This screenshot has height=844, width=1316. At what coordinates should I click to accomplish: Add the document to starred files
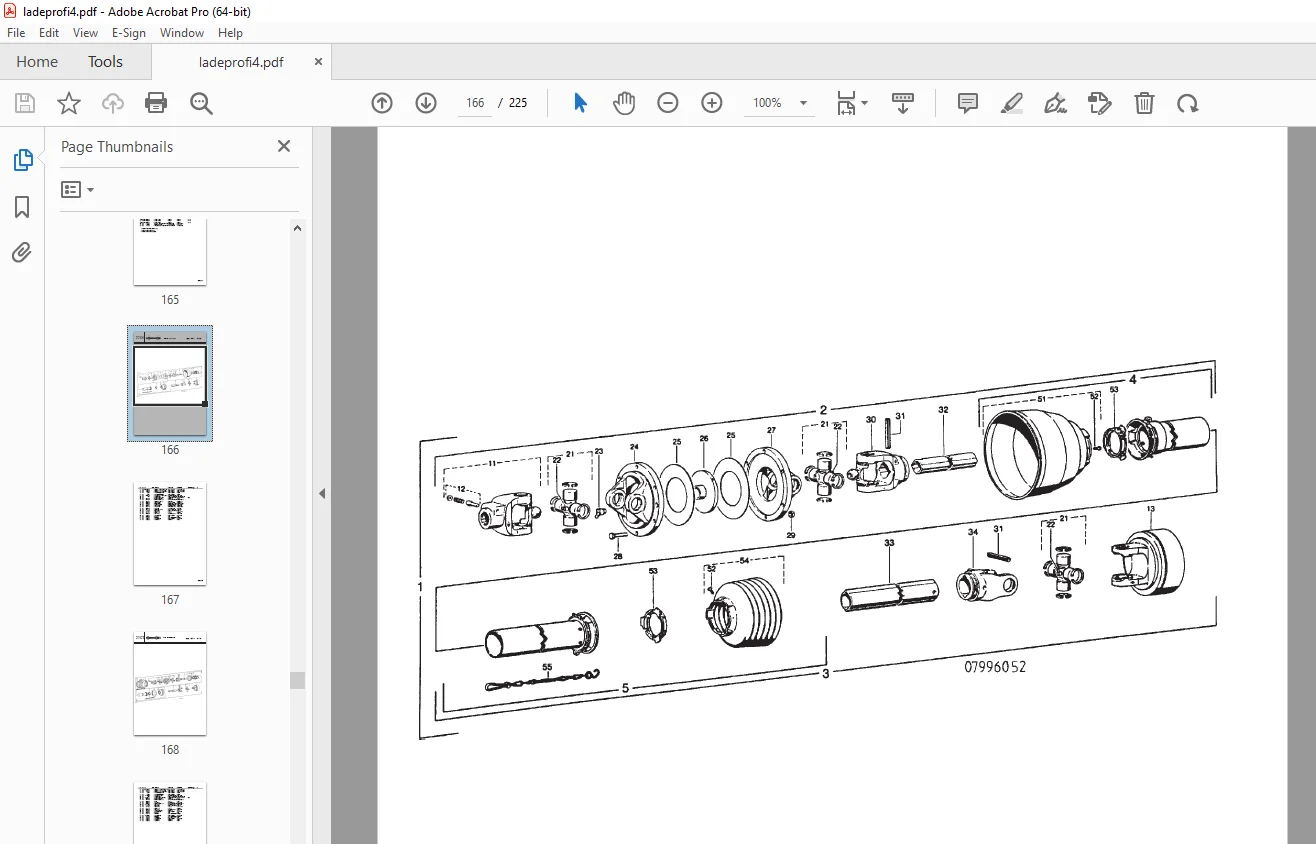tap(69, 103)
